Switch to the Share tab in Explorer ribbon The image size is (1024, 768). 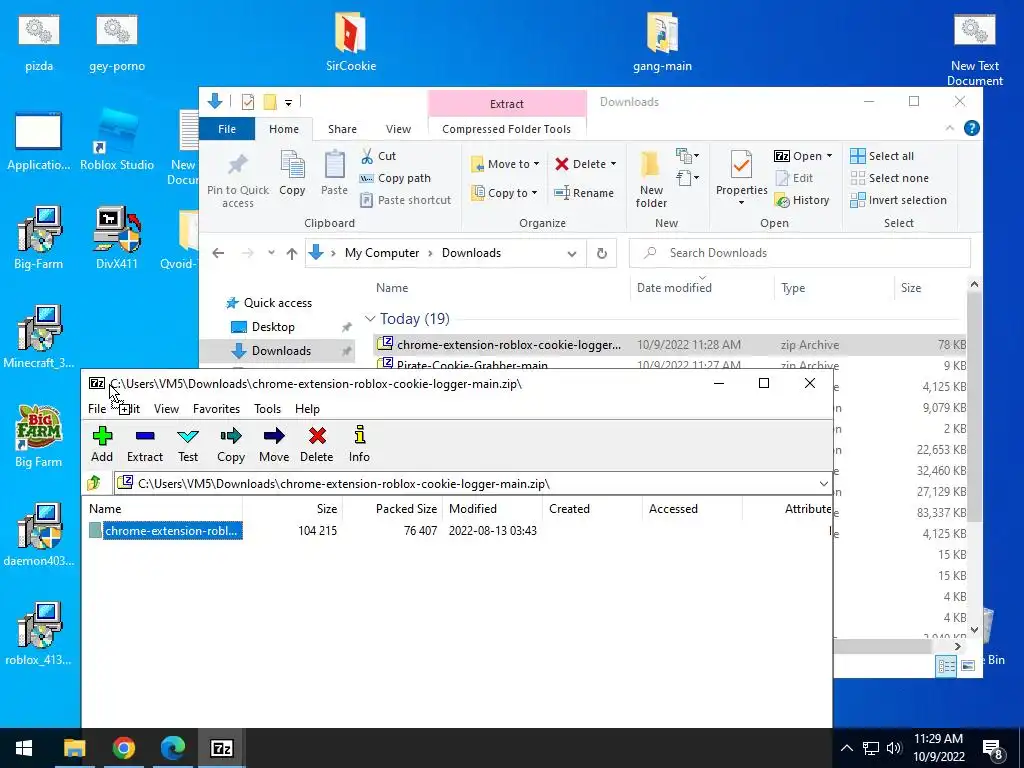click(x=342, y=129)
